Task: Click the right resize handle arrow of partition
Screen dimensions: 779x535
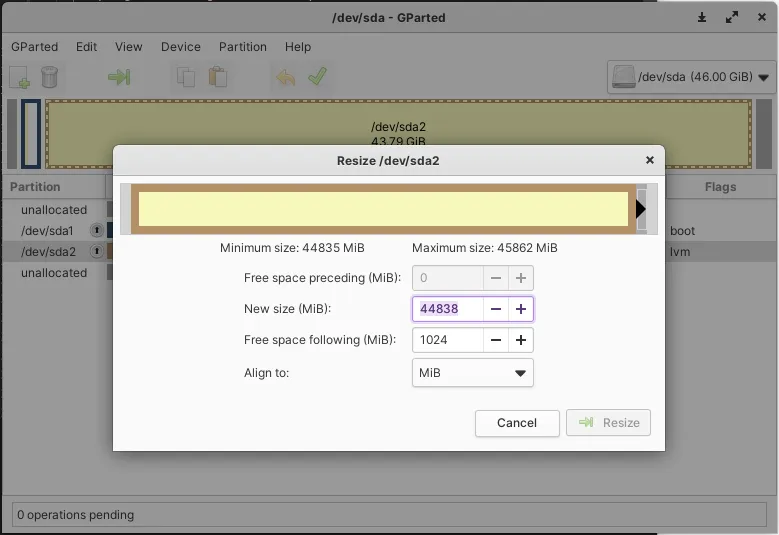Action: 640,209
